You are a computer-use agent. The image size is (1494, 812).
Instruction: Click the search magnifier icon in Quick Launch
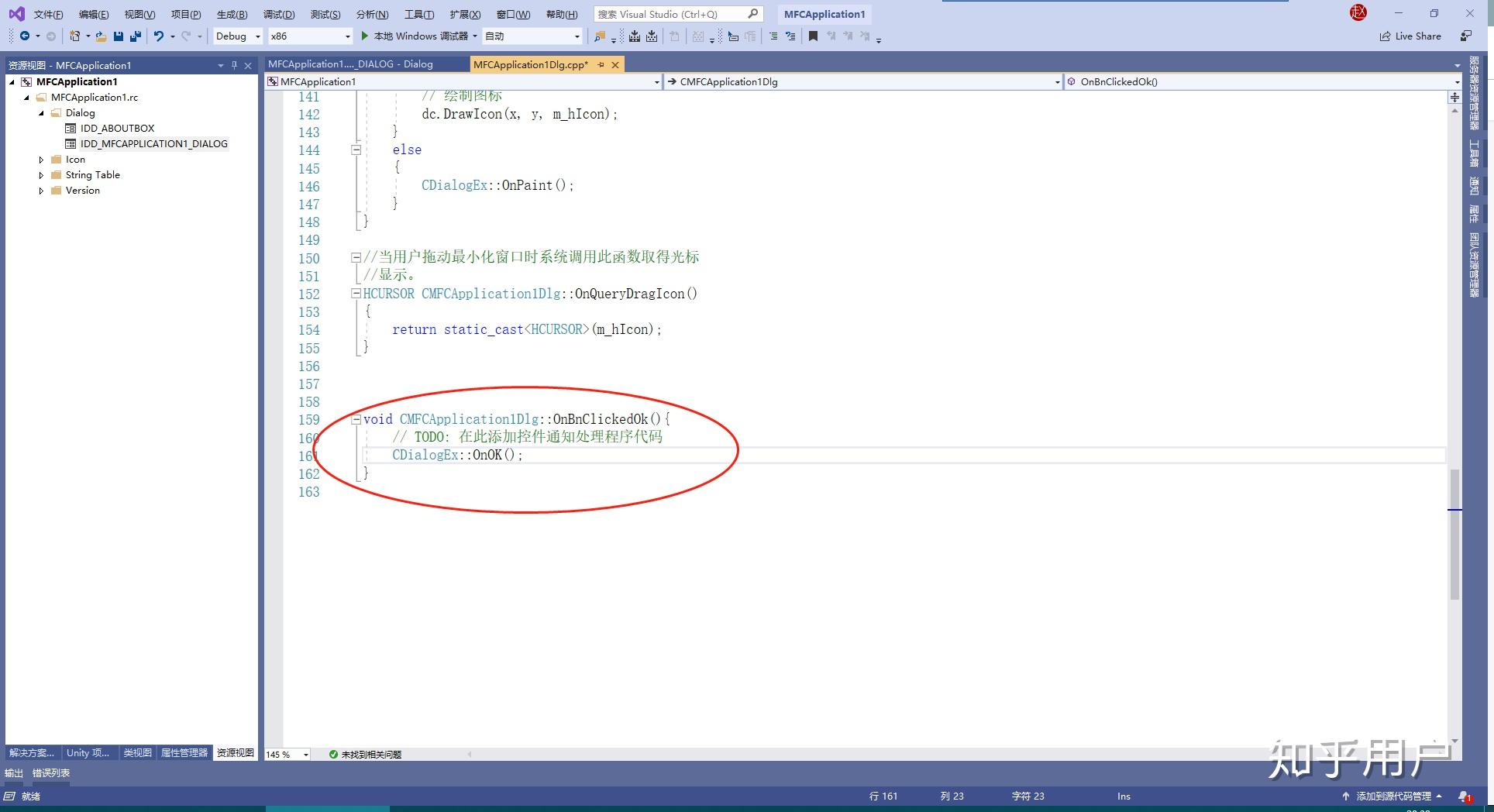(752, 14)
